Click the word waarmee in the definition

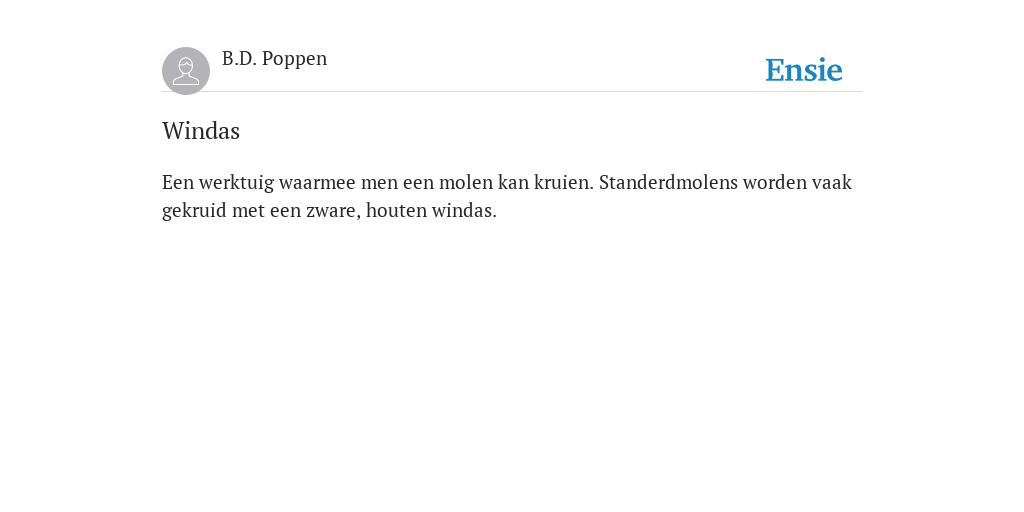click(x=317, y=182)
